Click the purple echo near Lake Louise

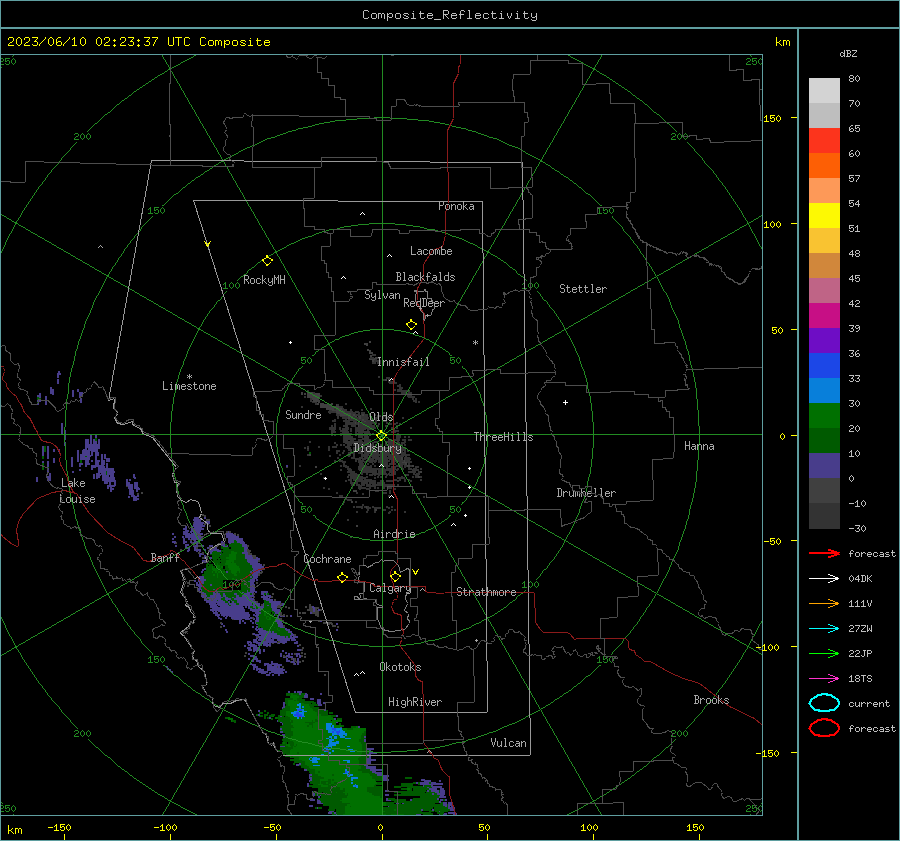tap(95, 462)
